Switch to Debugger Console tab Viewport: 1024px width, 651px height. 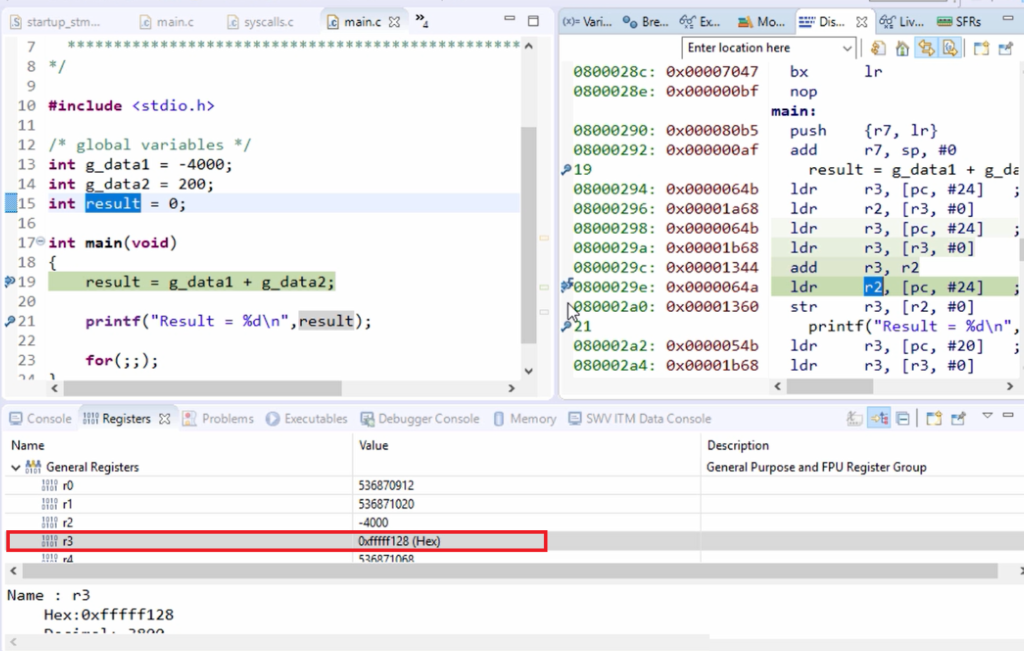[420, 419]
